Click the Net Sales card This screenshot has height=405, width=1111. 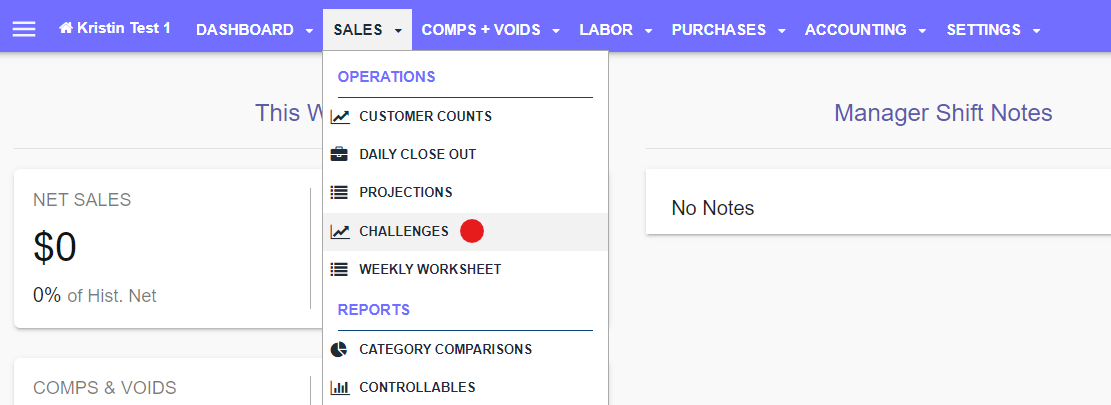pyautogui.click(x=169, y=249)
